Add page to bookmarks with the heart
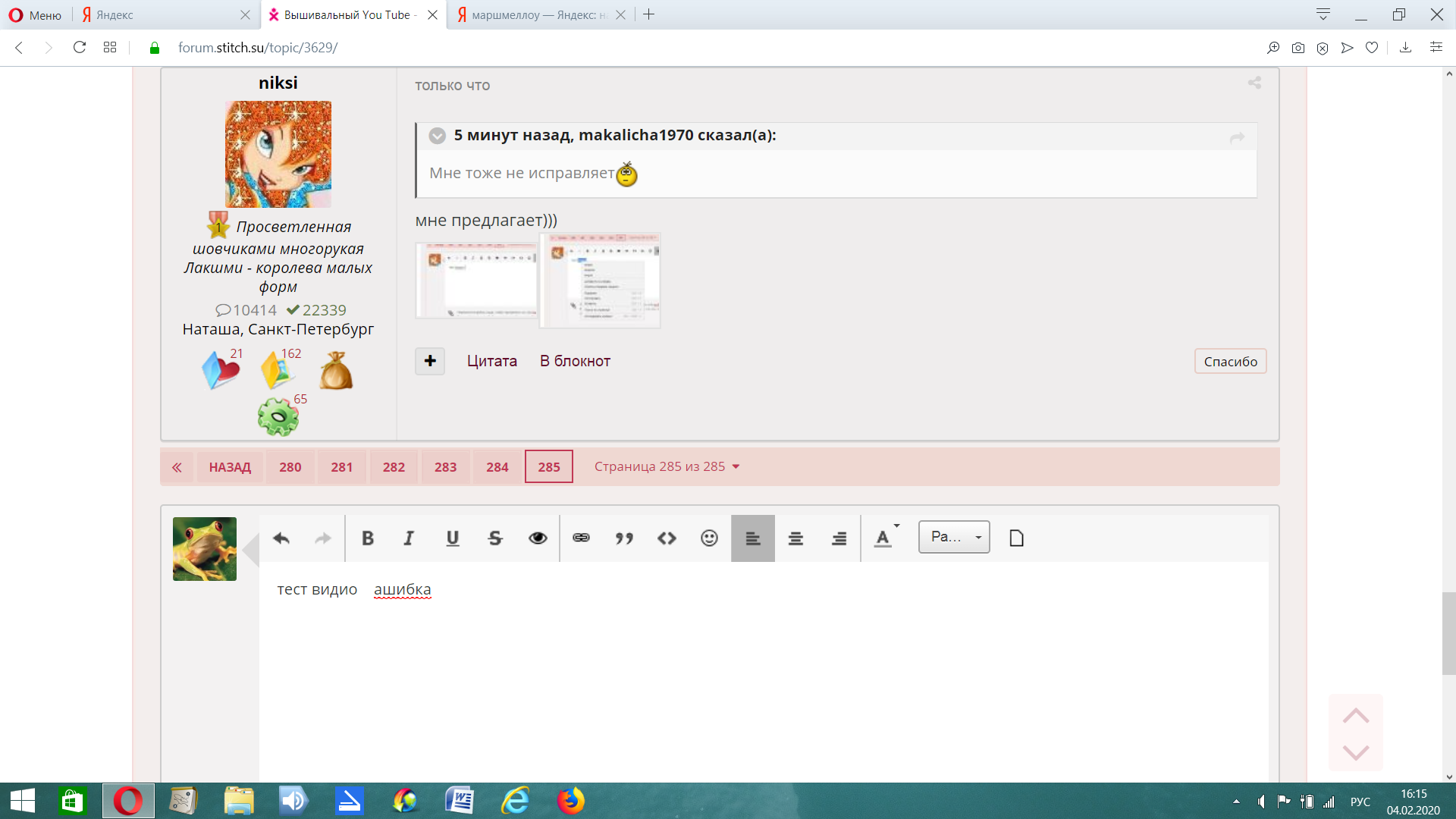 [1372, 48]
